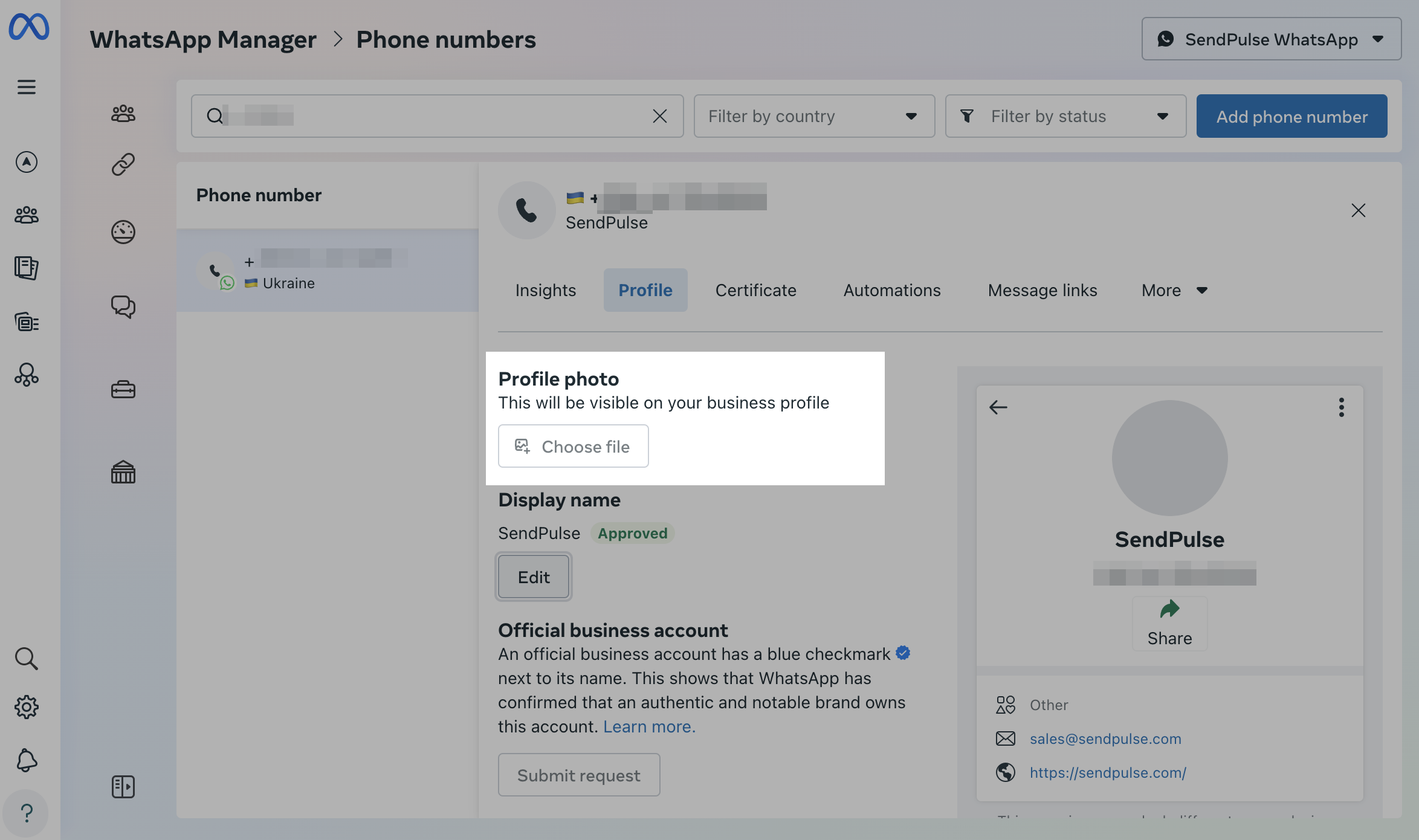Viewport: 1419px width, 840px height.
Task: Expand Filter by status dropdown
Action: tap(1065, 116)
